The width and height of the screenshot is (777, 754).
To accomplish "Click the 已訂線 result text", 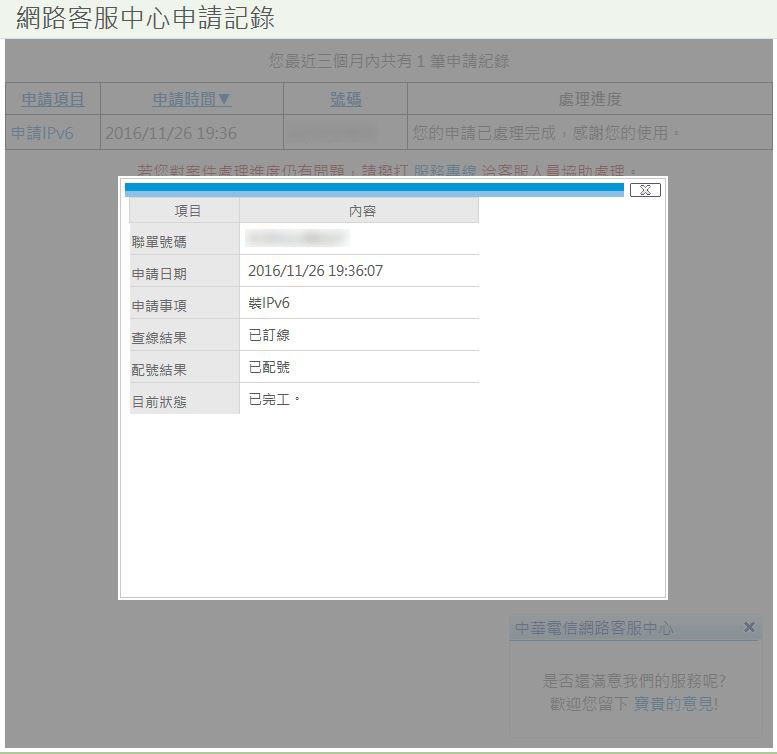I will click(269, 335).
